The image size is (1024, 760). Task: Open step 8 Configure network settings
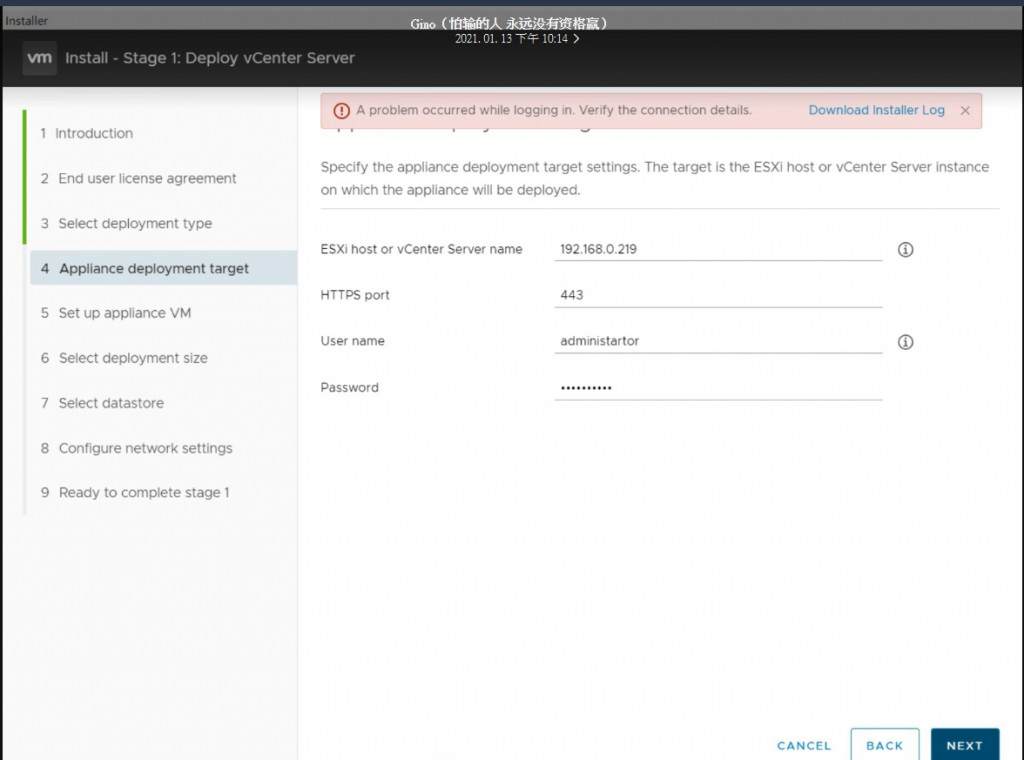click(x=136, y=448)
